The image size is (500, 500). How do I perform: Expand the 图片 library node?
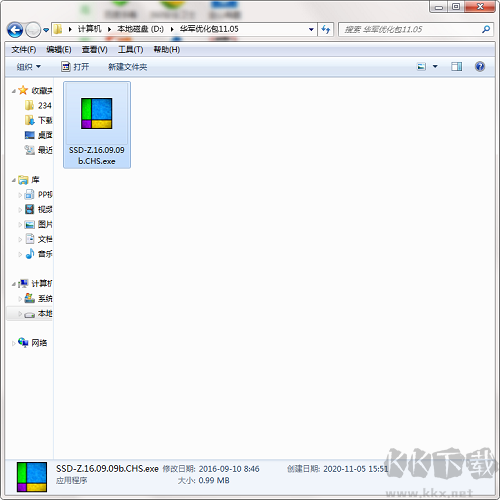(x=20, y=225)
